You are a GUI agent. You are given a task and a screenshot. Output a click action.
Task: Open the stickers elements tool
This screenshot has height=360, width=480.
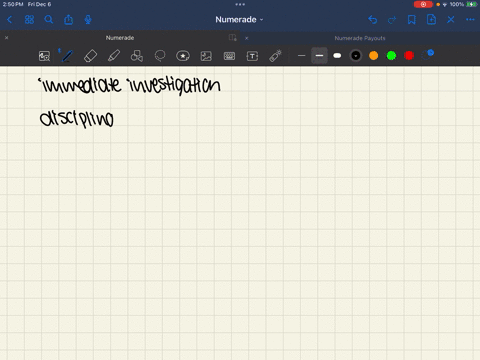click(183, 56)
